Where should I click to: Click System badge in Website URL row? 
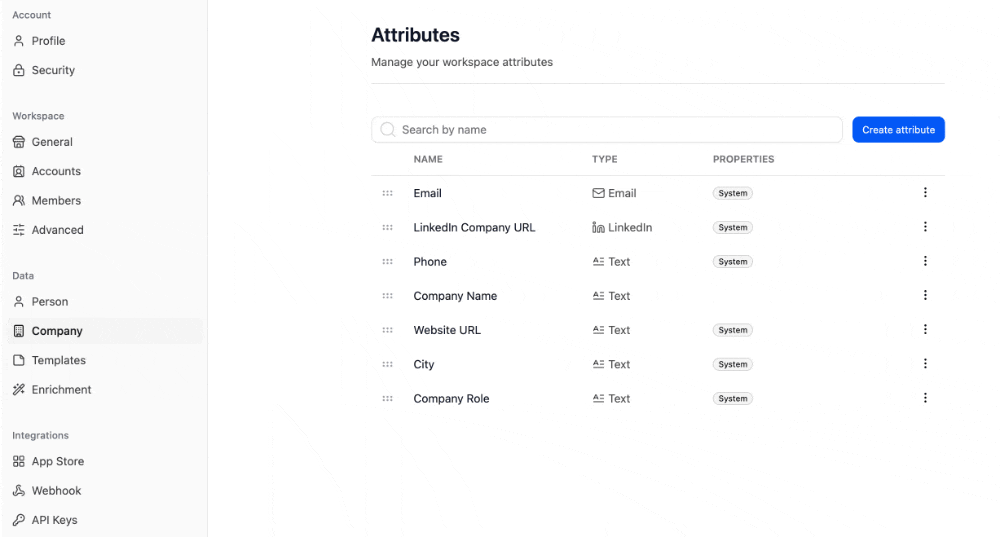pos(733,330)
